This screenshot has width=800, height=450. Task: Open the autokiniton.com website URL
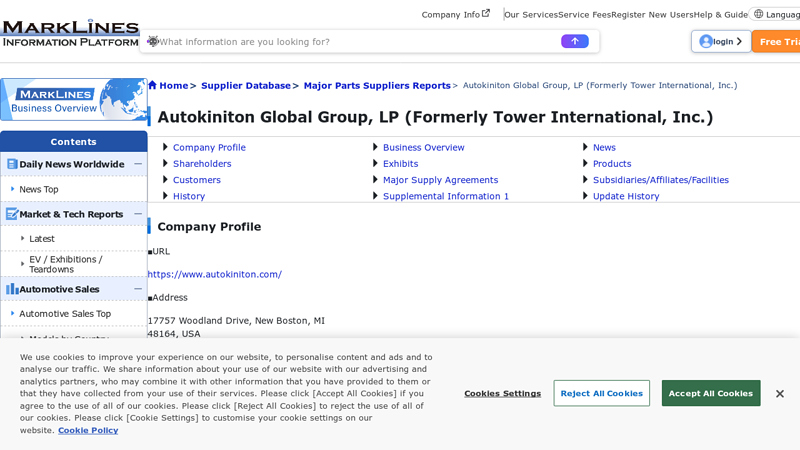click(214, 274)
